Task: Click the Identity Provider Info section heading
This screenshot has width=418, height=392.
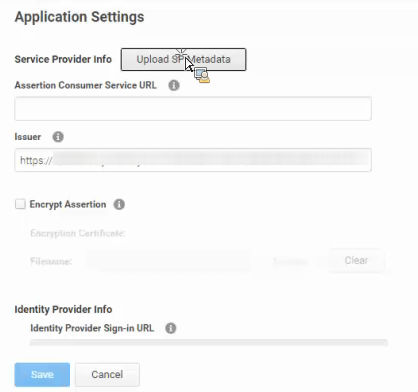Action: tap(63, 309)
